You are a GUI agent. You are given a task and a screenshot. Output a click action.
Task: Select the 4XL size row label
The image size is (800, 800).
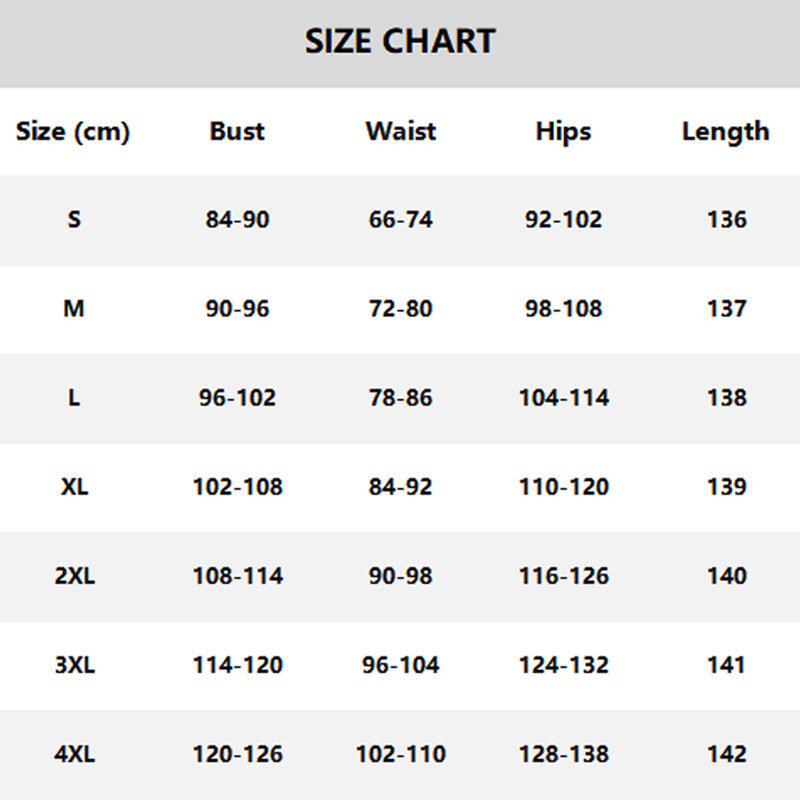pyautogui.click(x=74, y=754)
